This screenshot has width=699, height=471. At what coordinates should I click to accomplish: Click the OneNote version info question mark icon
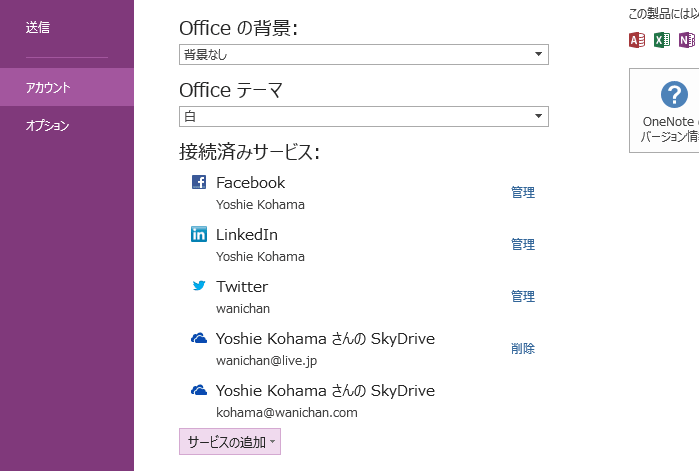click(674, 94)
